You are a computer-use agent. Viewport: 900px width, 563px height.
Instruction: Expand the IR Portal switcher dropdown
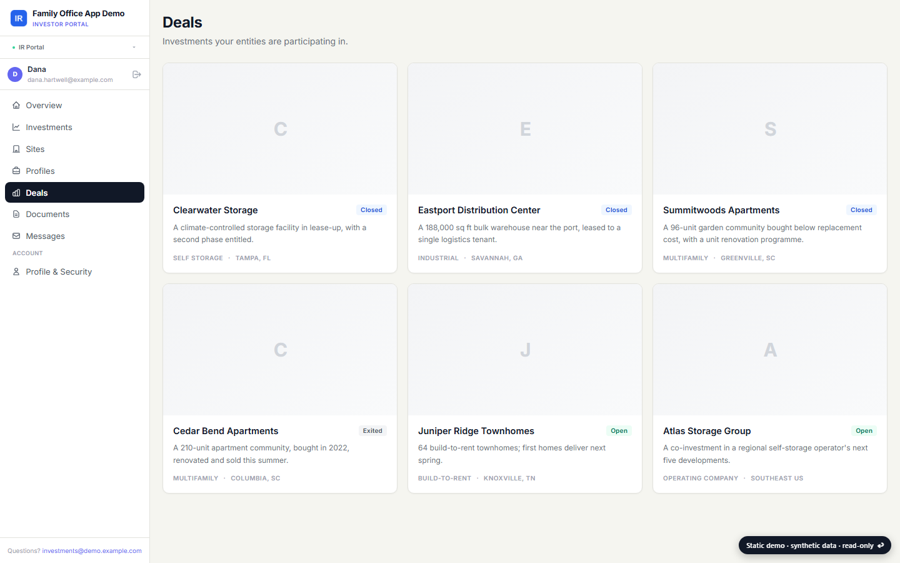pos(75,47)
